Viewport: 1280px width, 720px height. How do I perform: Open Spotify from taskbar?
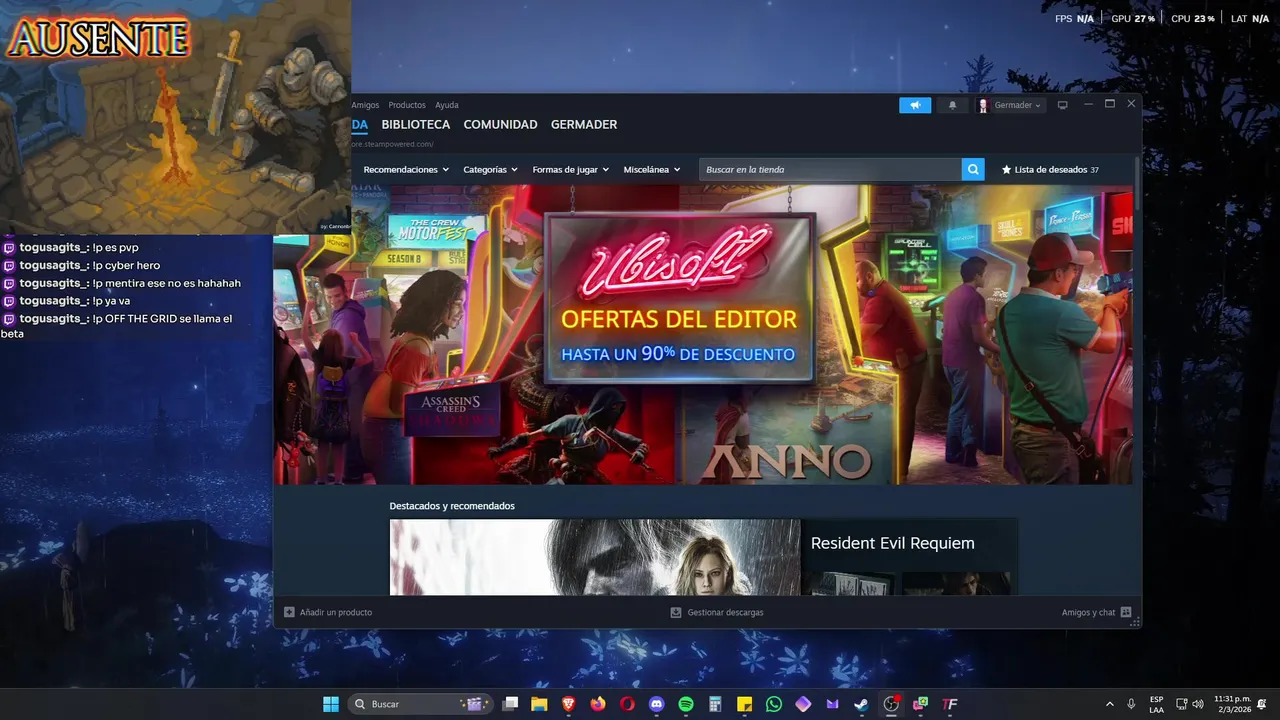[686, 704]
